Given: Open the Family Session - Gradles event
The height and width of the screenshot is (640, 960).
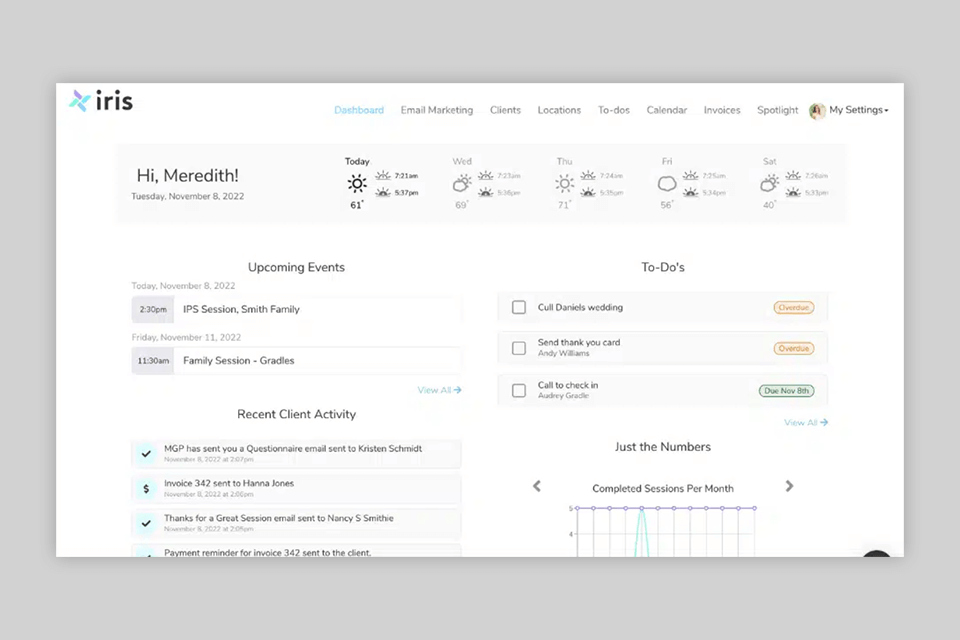Looking at the screenshot, I should point(296,361).
